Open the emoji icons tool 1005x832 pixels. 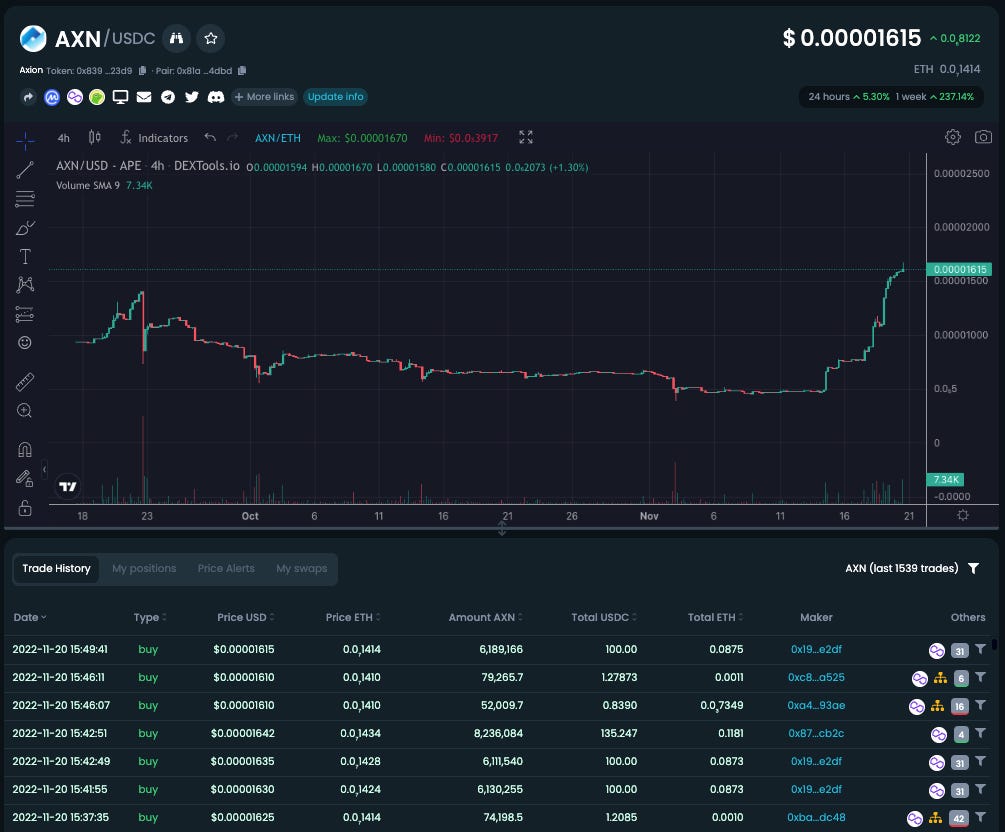point(25,343)
